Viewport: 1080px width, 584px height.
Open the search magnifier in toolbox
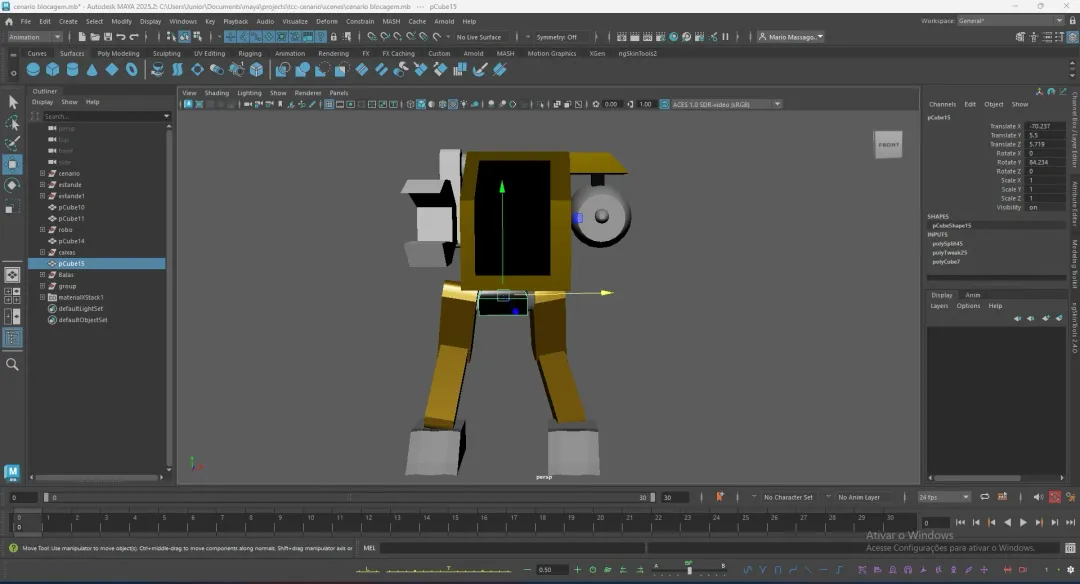(12, 364)
